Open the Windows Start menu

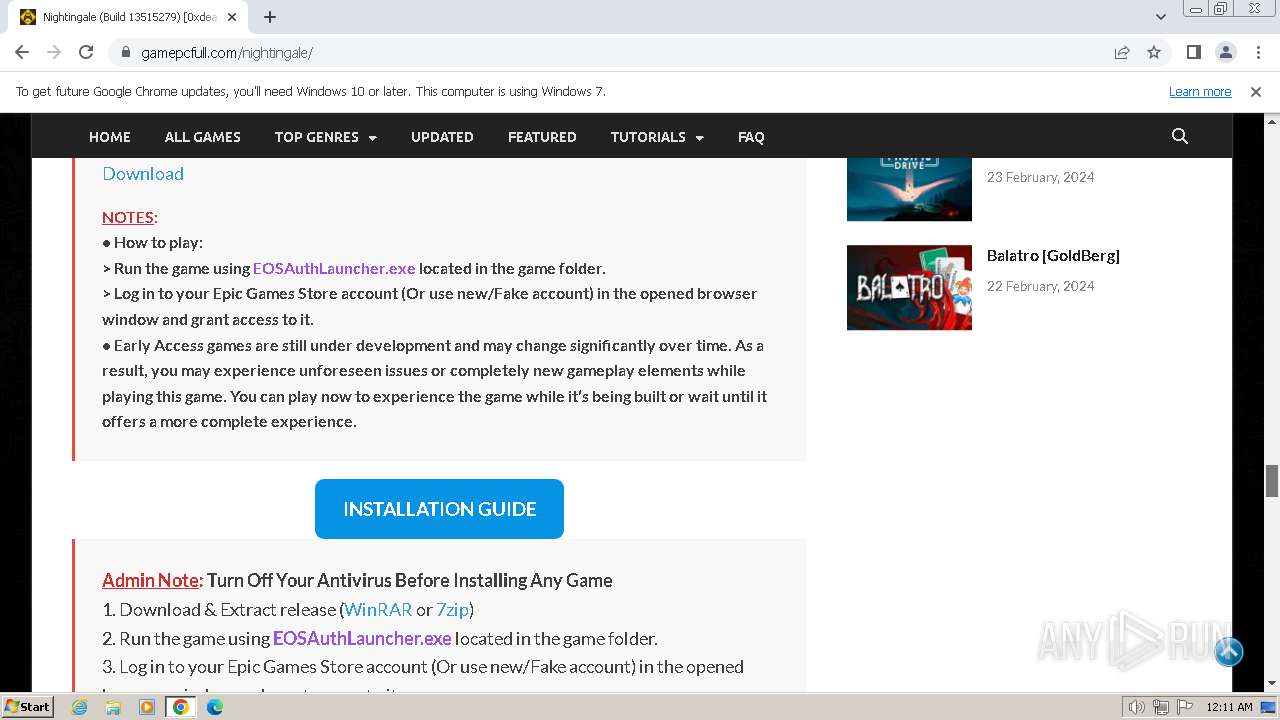(x=28, y=707)
